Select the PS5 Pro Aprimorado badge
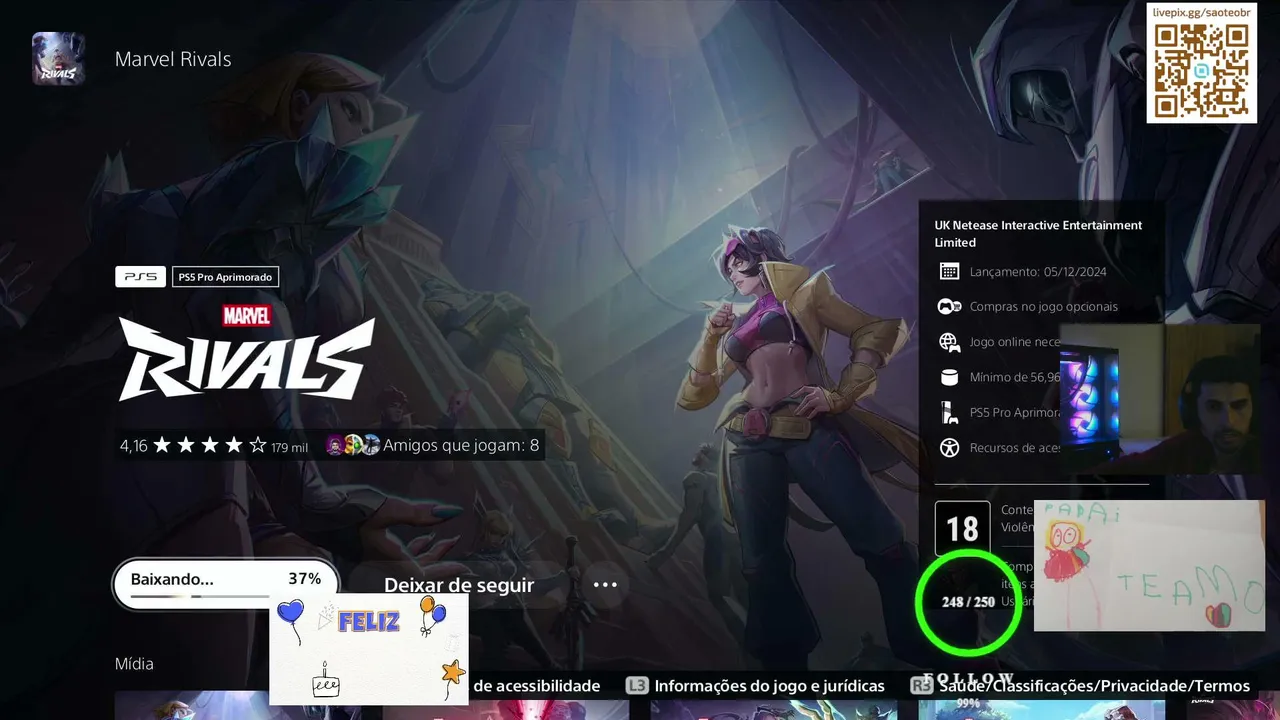The height and width of the screenshot is (720, 1280). point(225,277)
